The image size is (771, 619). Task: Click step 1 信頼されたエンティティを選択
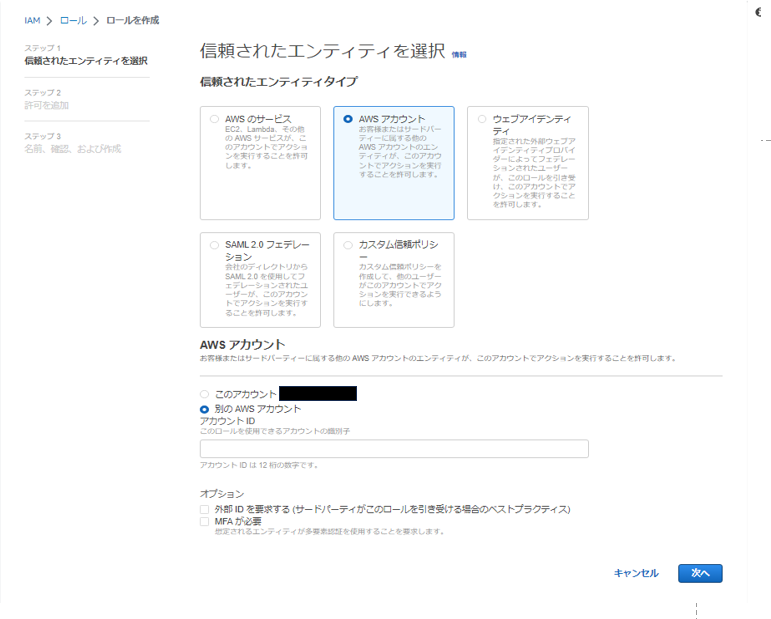86,60
